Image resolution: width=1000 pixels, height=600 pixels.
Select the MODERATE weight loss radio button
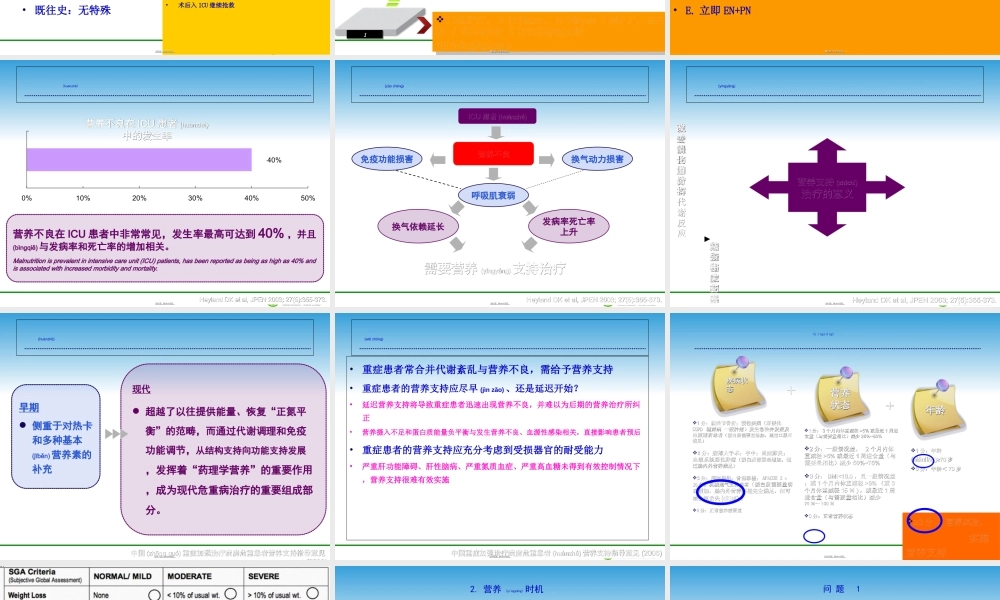[x=230, y=594]
